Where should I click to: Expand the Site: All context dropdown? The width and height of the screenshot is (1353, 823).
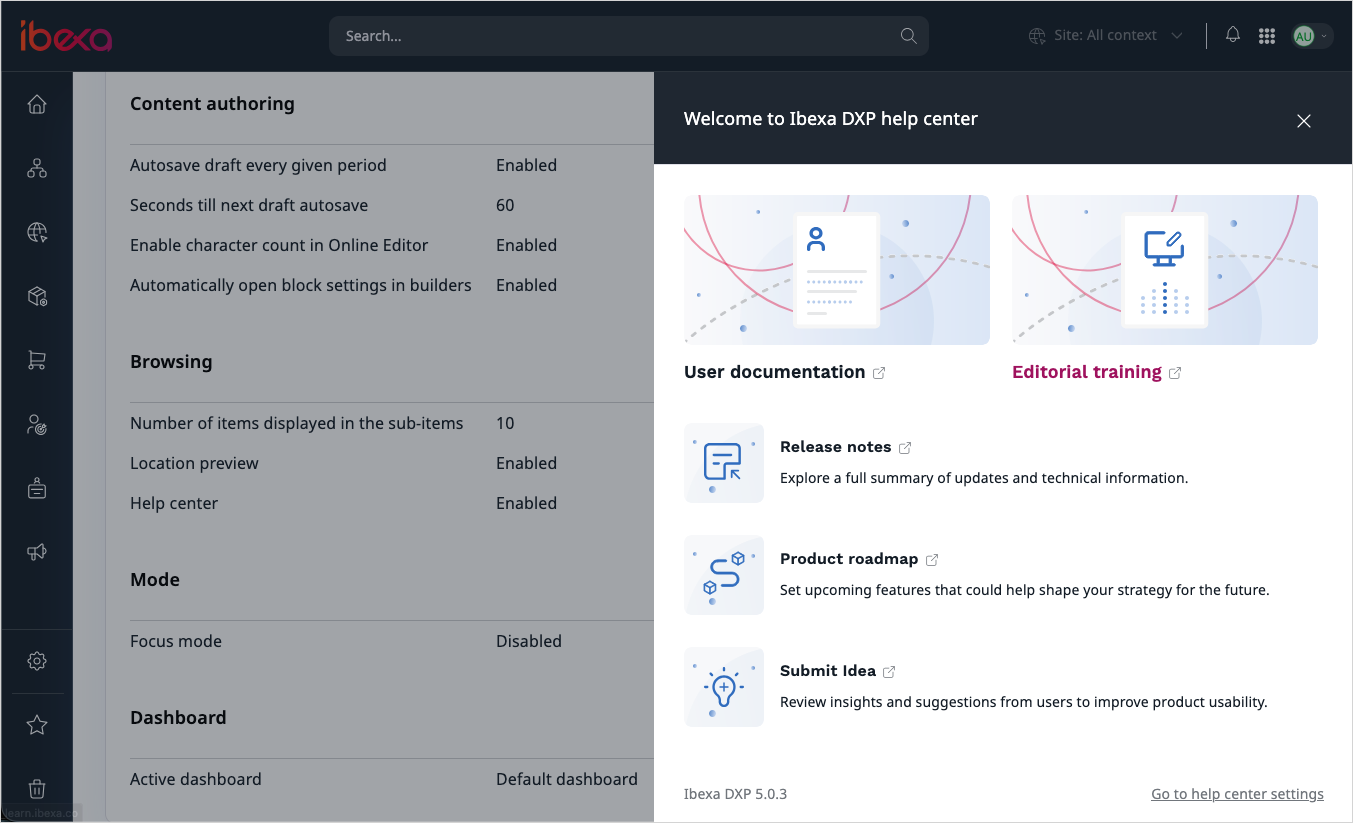(1106, 36)
